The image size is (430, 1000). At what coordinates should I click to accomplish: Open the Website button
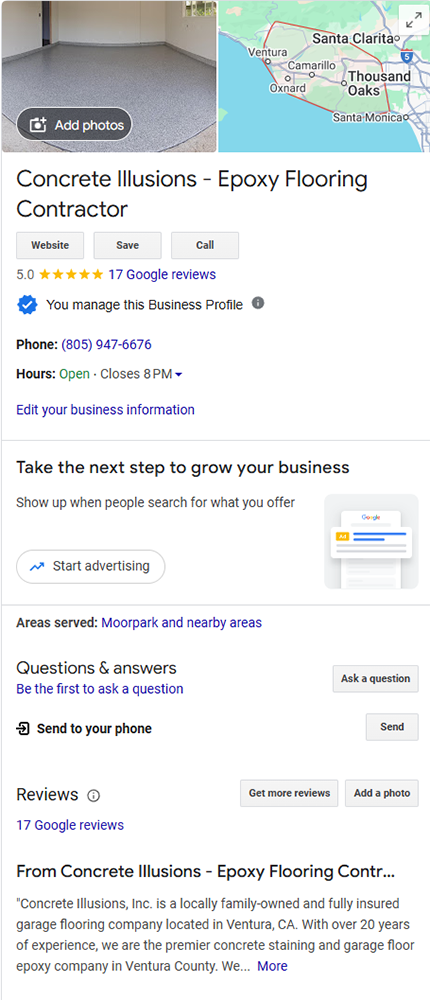point(50,245)
